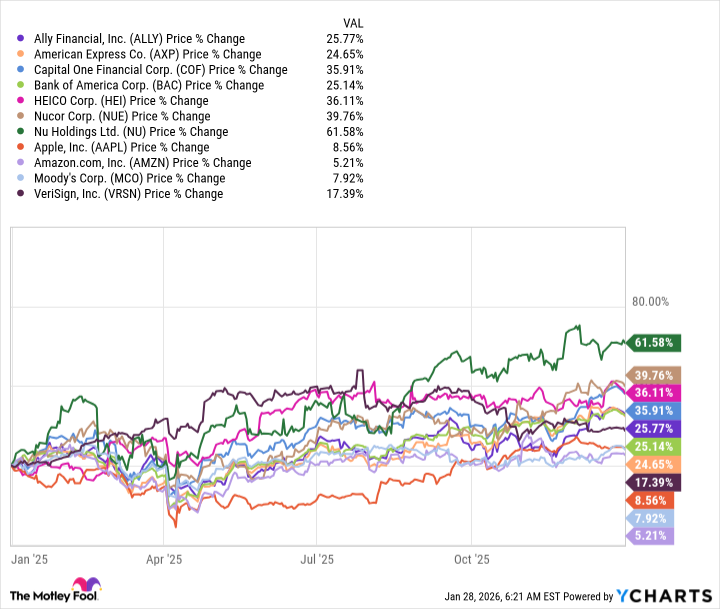Click the VAL column header
Screen dimensions: 720x609
[352, 23]
